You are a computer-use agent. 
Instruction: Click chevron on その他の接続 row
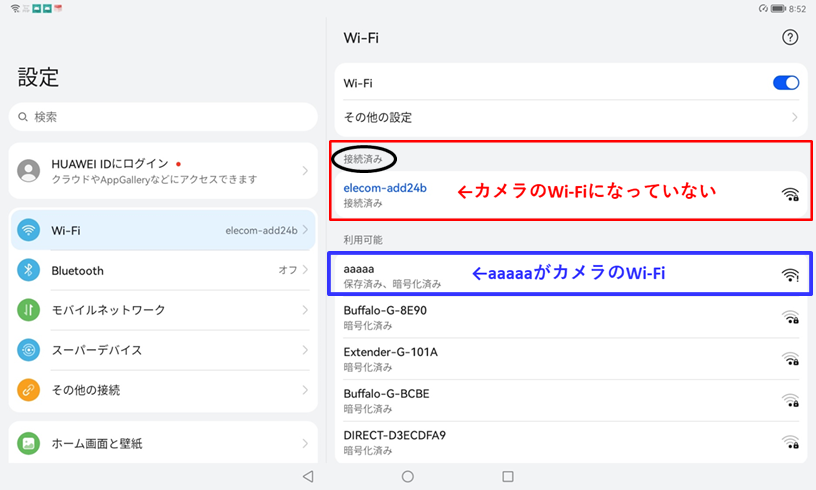pyautogui.click(x=305, y=390)
